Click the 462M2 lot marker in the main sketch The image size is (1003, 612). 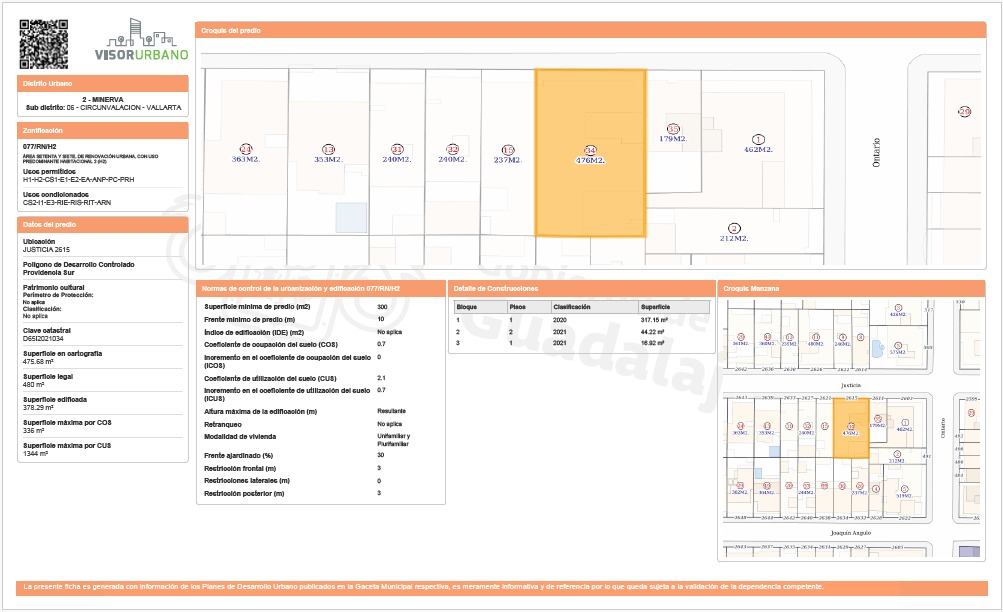coord(758,144)
